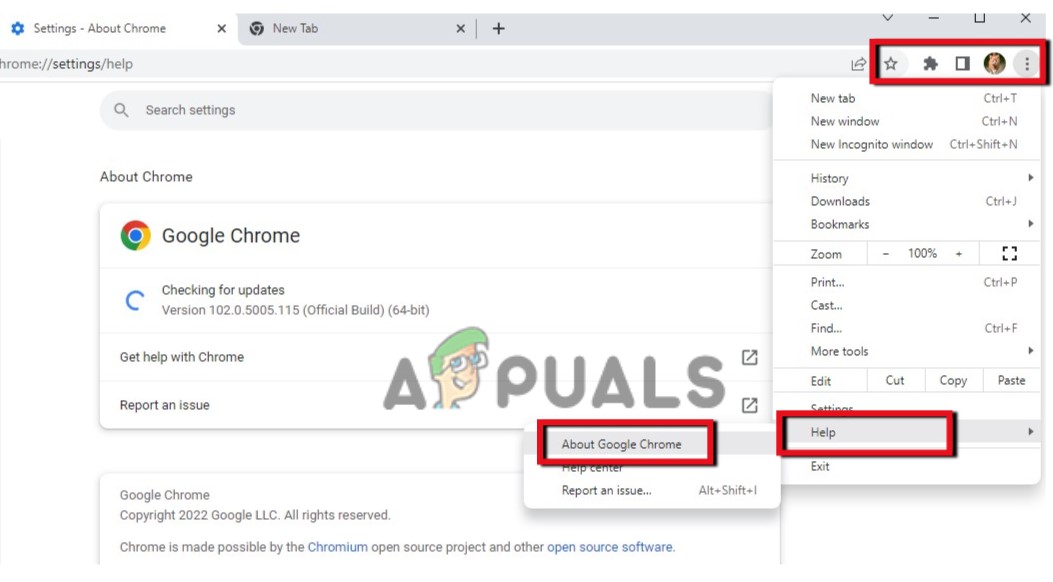The height and width of the screenshot is (582, 1053).
Task: Switch to the New Tab browser tab
Action: click(x=295, y=28)
